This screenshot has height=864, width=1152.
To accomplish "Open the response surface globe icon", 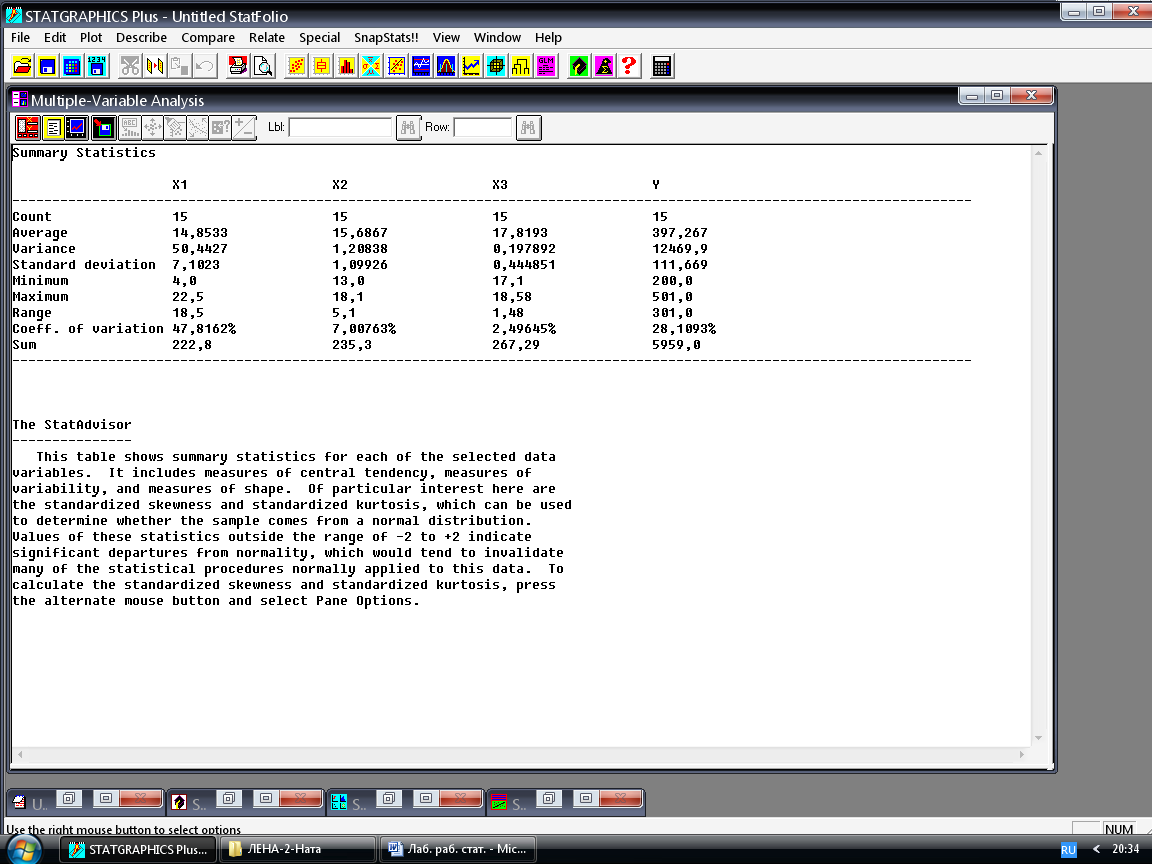I will [496, 66].
